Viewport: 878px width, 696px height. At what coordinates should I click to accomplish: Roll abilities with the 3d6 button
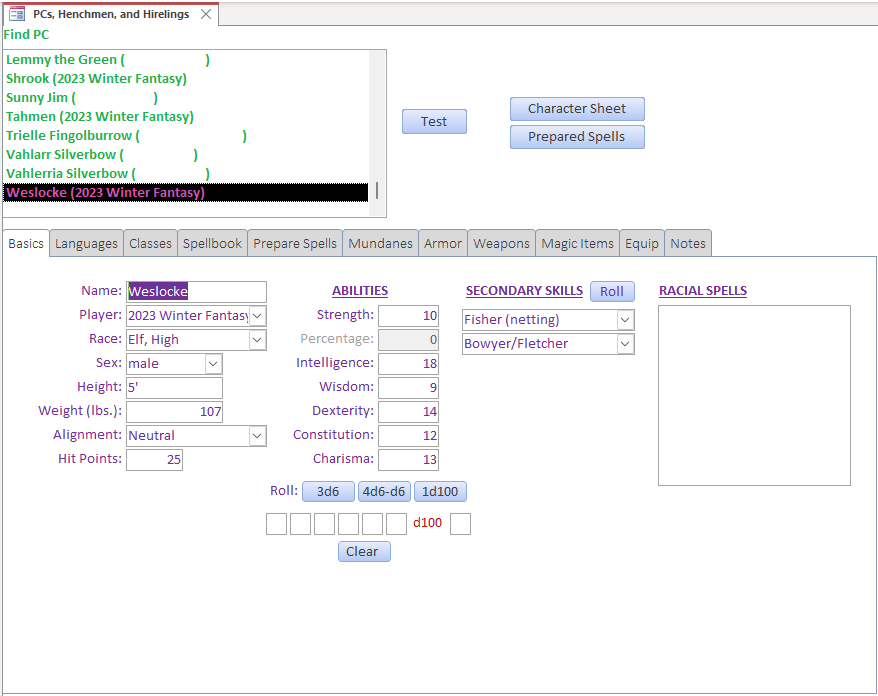click(x=328, y=492)
